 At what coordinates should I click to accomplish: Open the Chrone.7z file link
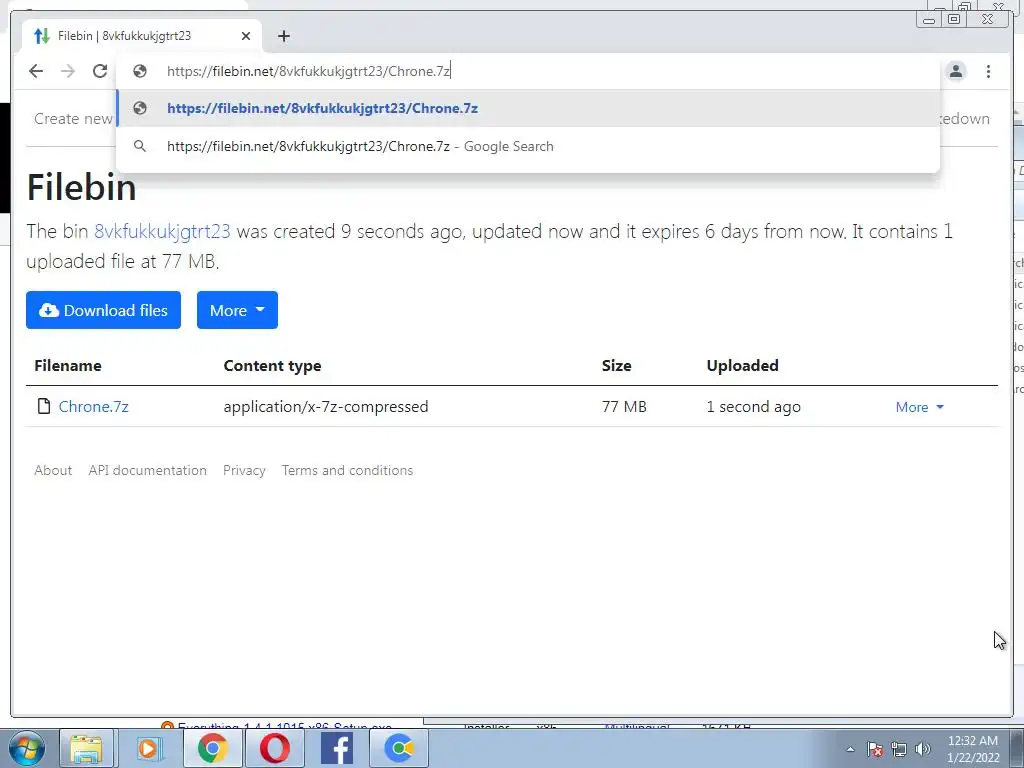tap(93, 407)
